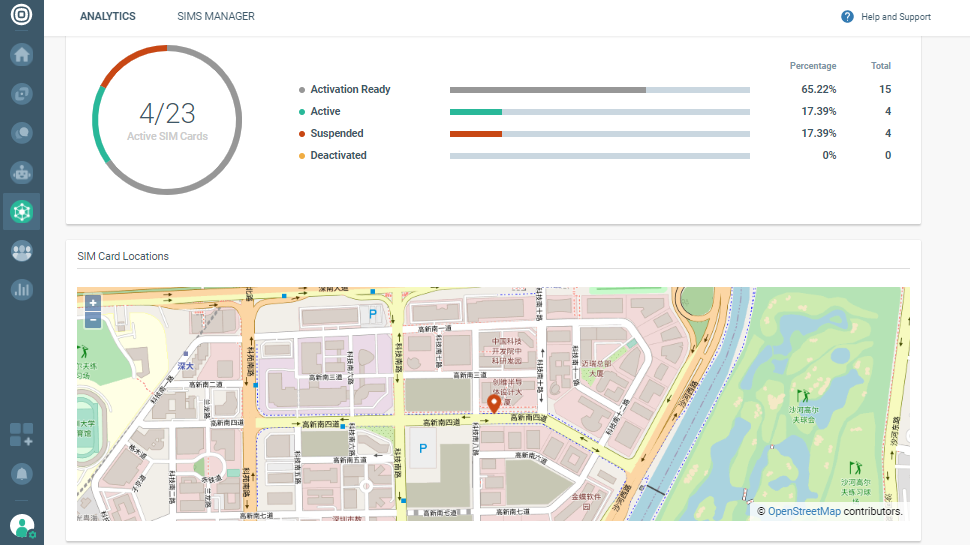Zoom out the map with minus button

tap(93, 320)
